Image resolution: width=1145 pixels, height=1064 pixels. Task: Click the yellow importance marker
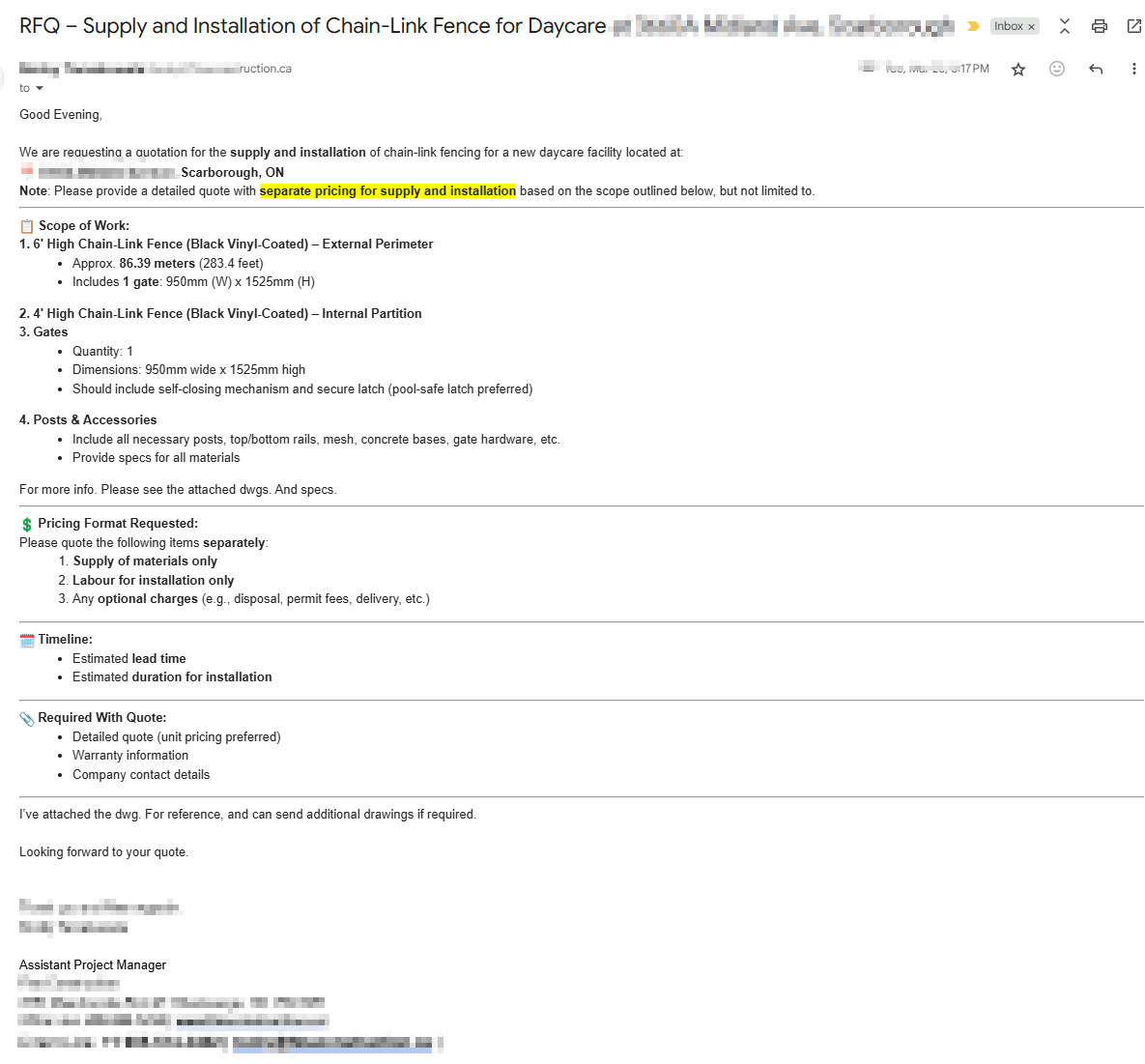(x=973, y=26)
